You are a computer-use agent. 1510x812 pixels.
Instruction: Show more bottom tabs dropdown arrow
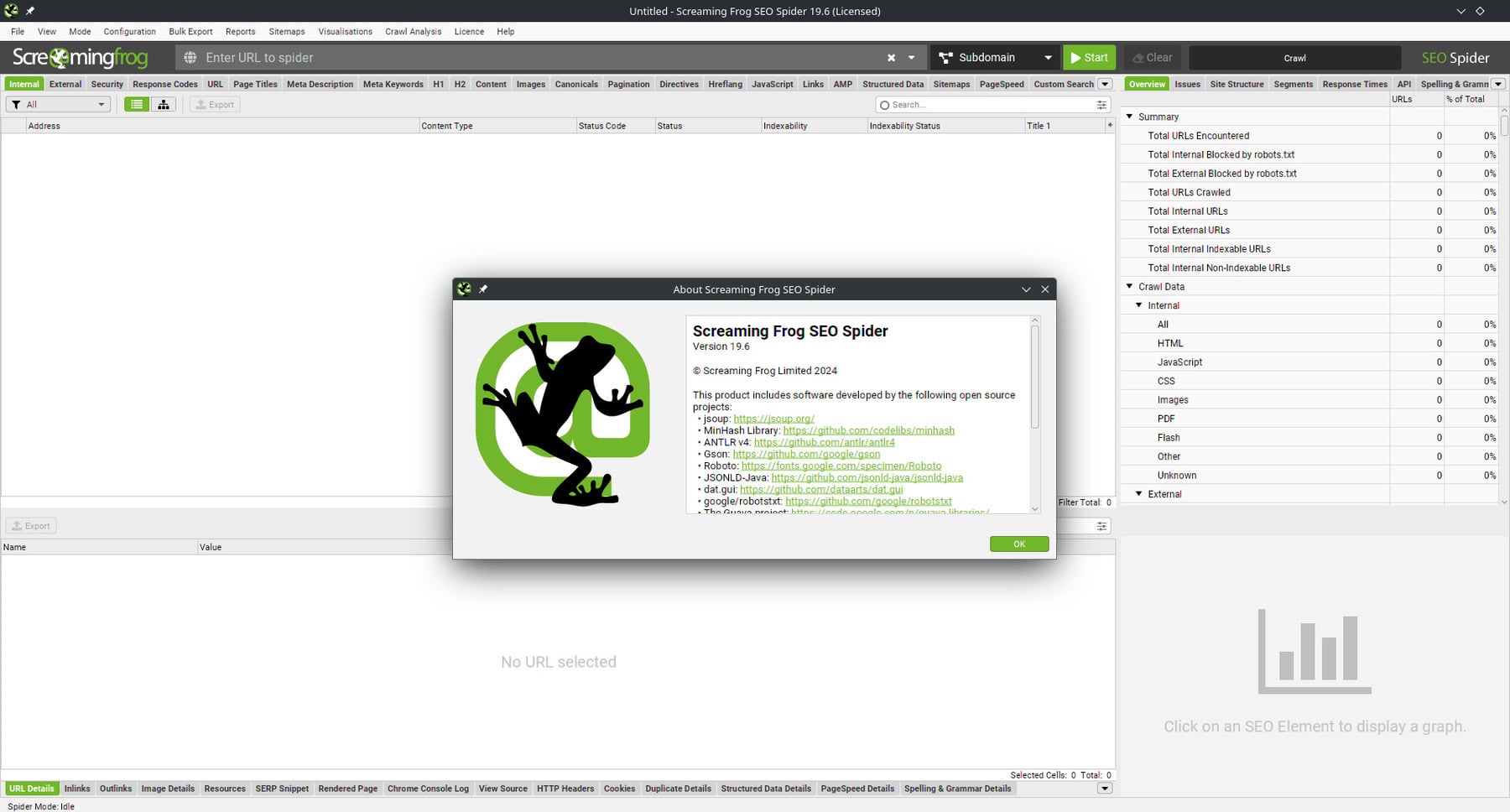[x=1105, y=789]
